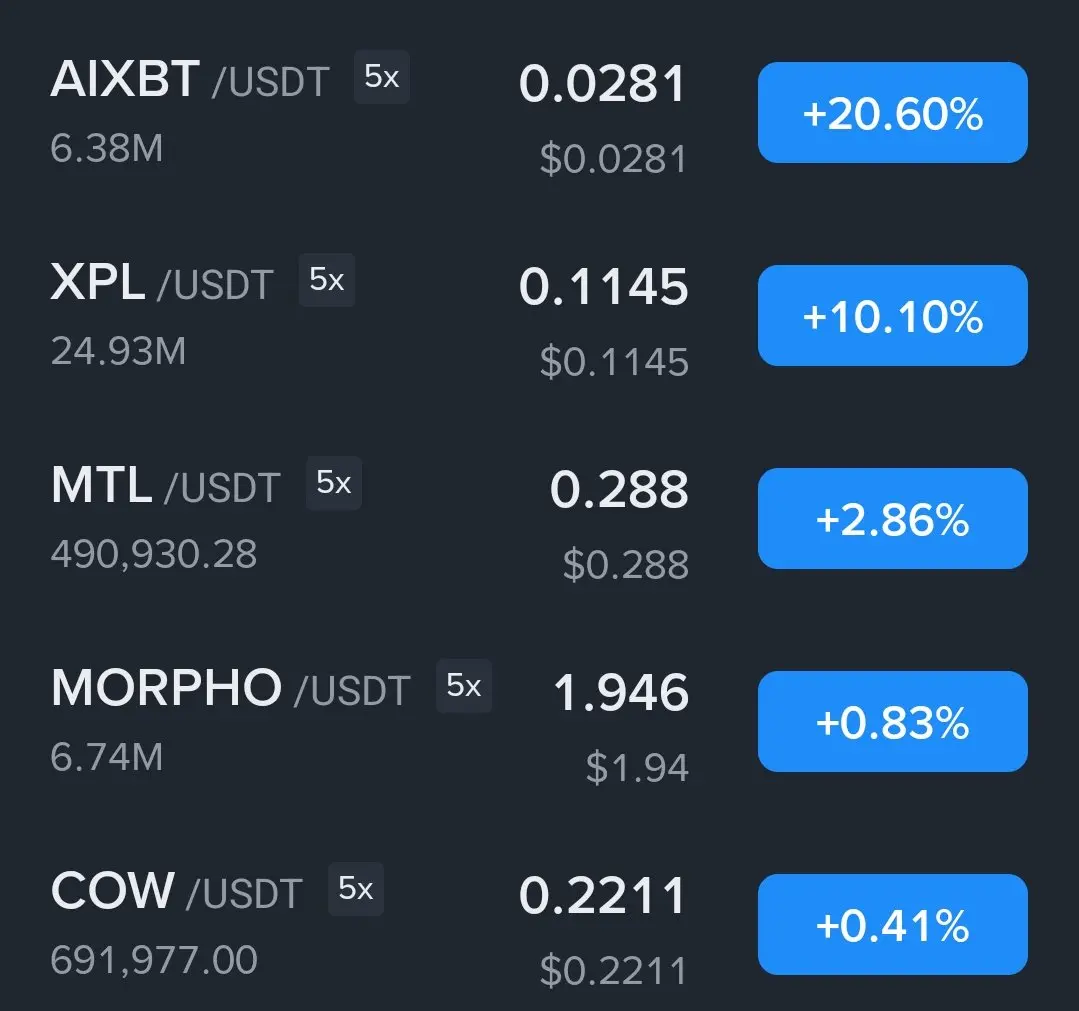This screenshot has width=1079, height=1011.
Task: Click the 5x leverage badge next to COW
Action: tap(356, 889)
